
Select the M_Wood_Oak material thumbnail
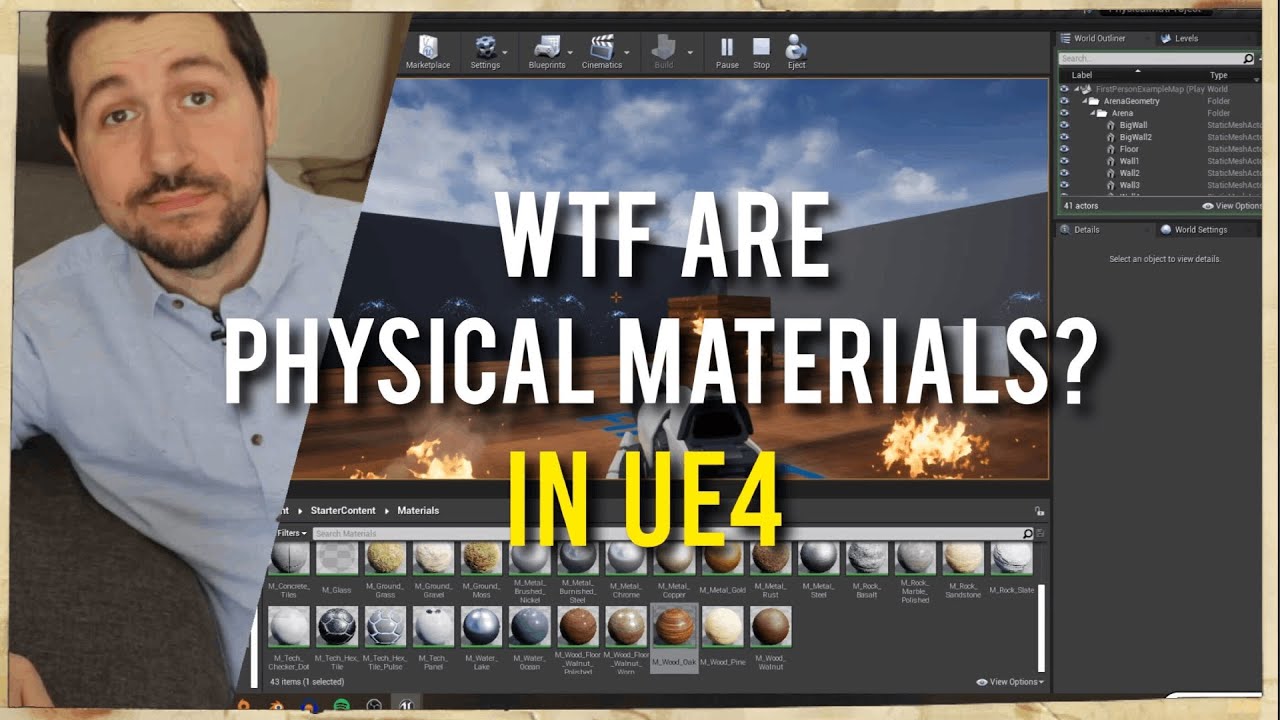click(674, 626)
